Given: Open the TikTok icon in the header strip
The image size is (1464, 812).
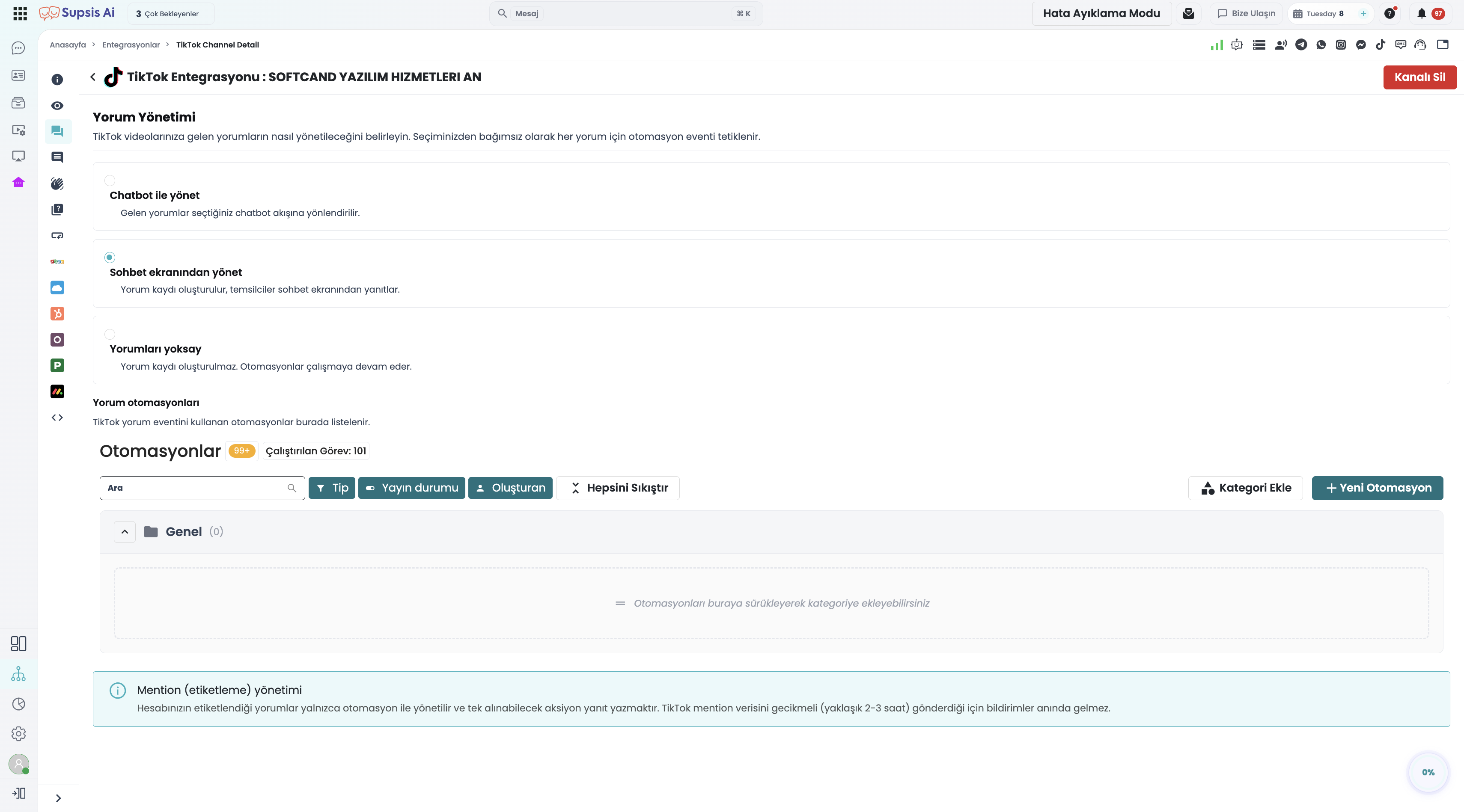Looking at the screenshot, I should (x=1381, y=45).
